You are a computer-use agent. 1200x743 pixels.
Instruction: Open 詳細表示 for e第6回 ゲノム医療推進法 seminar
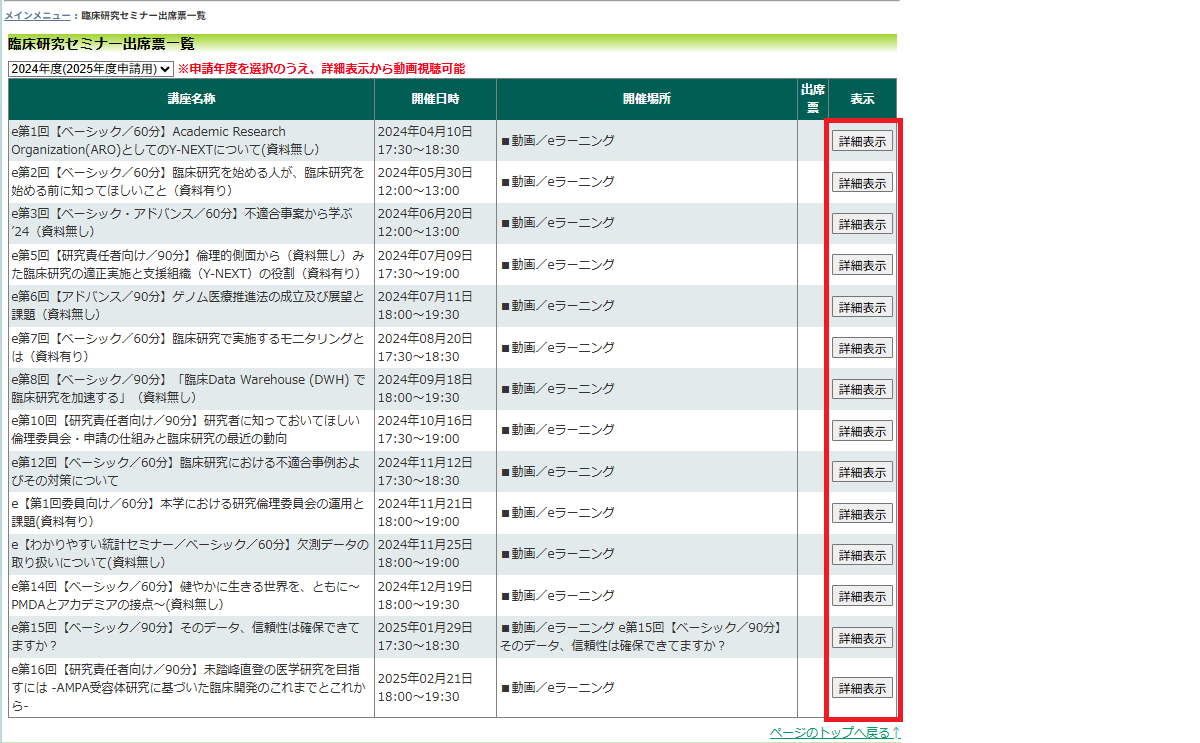point(862,307)
